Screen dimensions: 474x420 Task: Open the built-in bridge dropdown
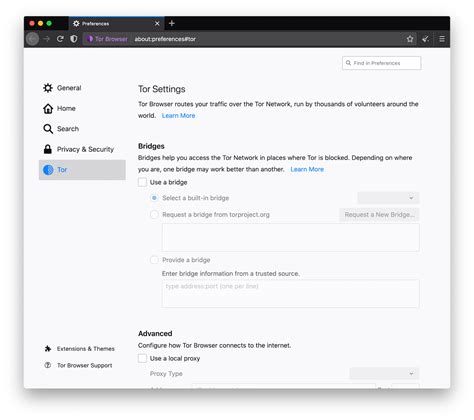pos(388,198)
